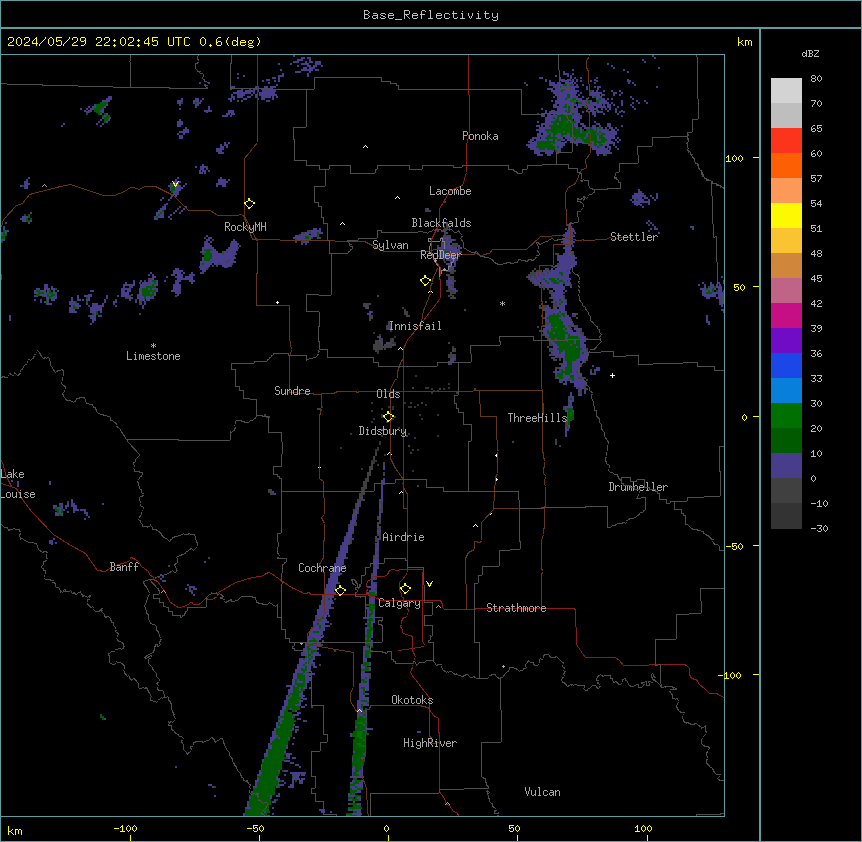The image size is (862, 842).
Task: Click the slate purple 0–10 dBZ legend swatch
Action: tap(786, 466)
